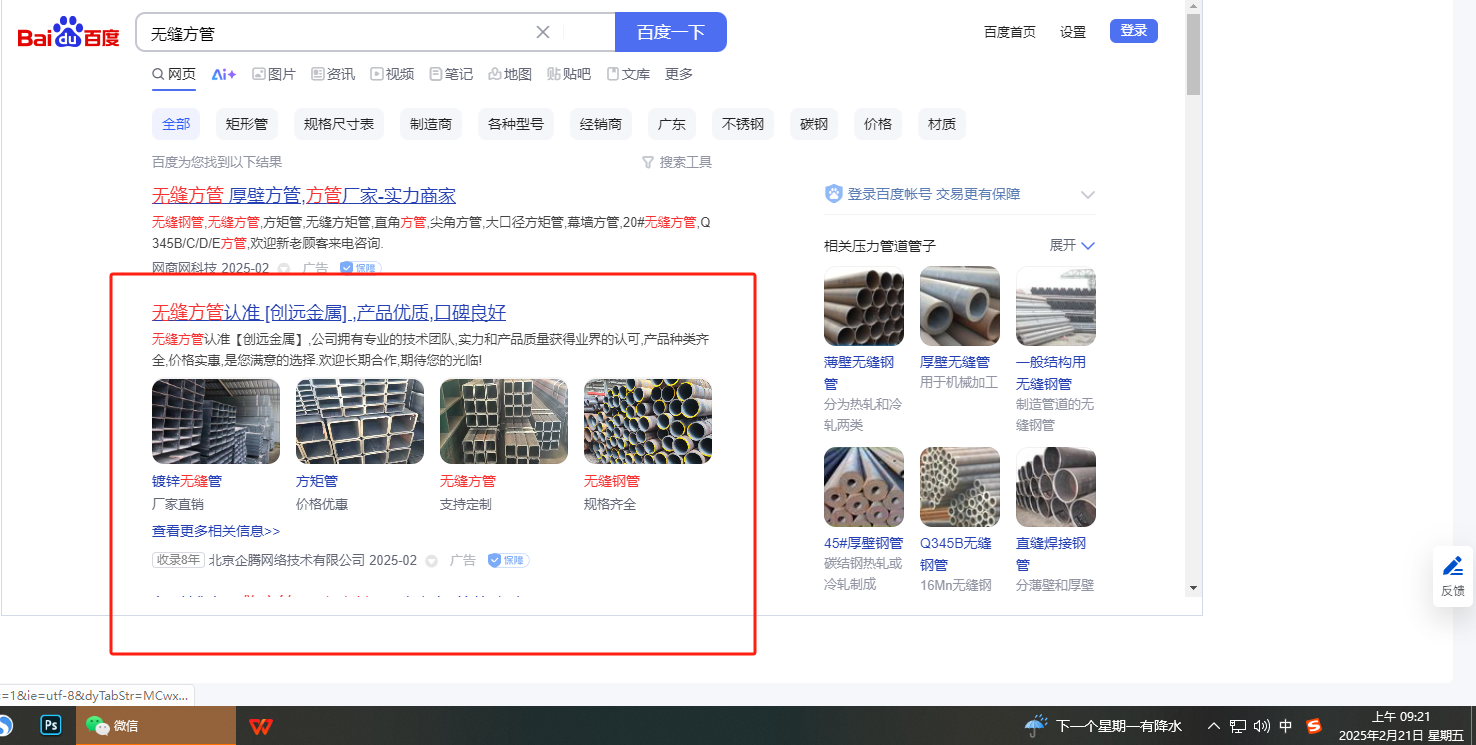Show hidden system tray icons
This screenshot has height=745, width=1476.
click(x=1214, y=726)
